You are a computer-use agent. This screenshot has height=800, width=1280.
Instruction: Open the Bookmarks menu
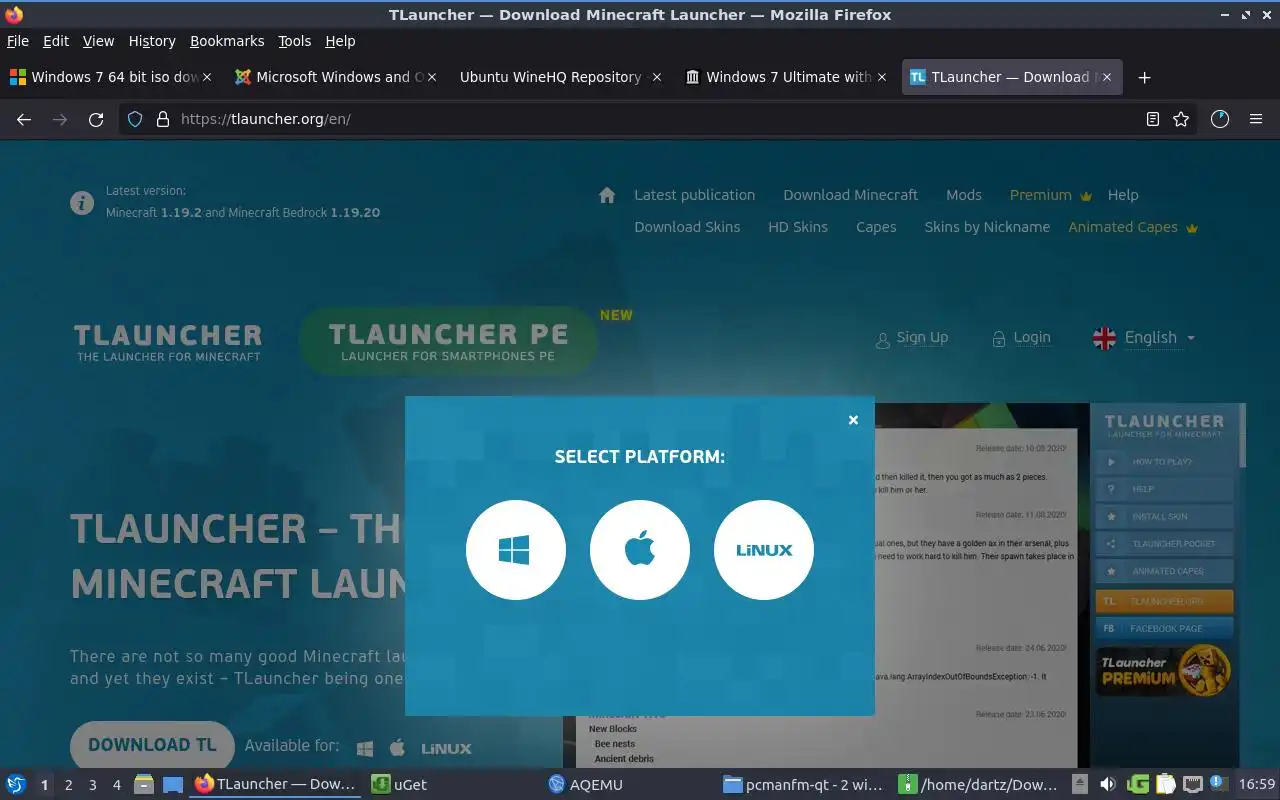click(x=227, y=41)
